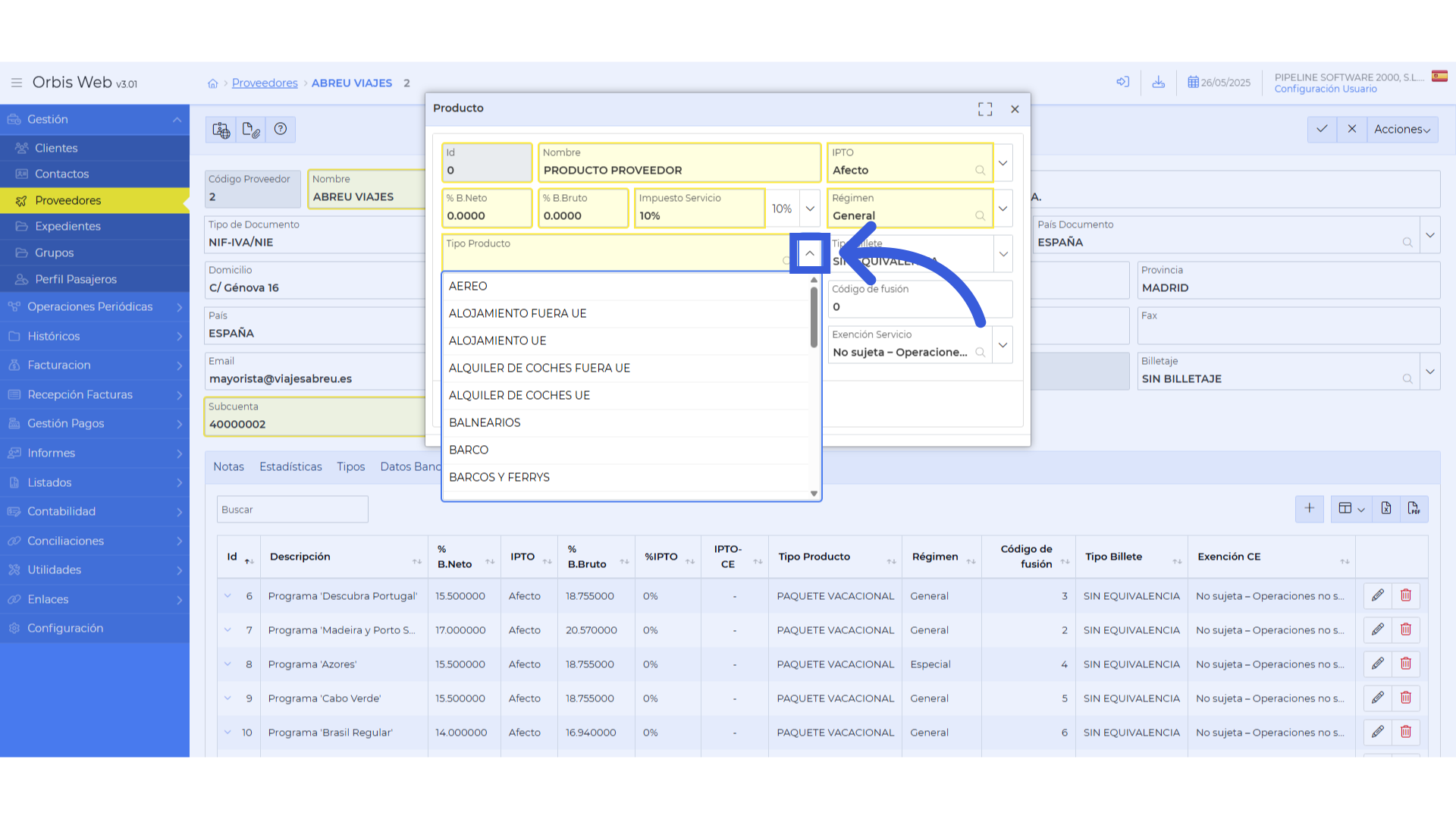The image size is (1456, 819).
Task: Click the Código de fusión field
Action: 919,299
